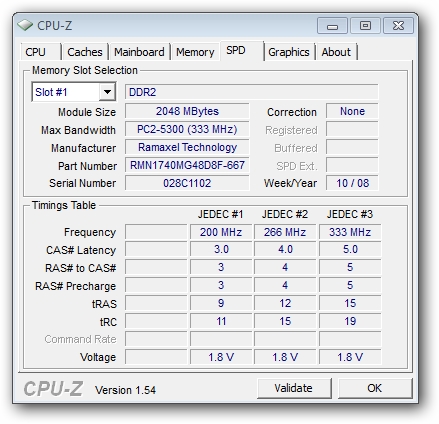Click the CPU-Z gem icon in title bar
The image size is (439, 424).
click(25, 25)
